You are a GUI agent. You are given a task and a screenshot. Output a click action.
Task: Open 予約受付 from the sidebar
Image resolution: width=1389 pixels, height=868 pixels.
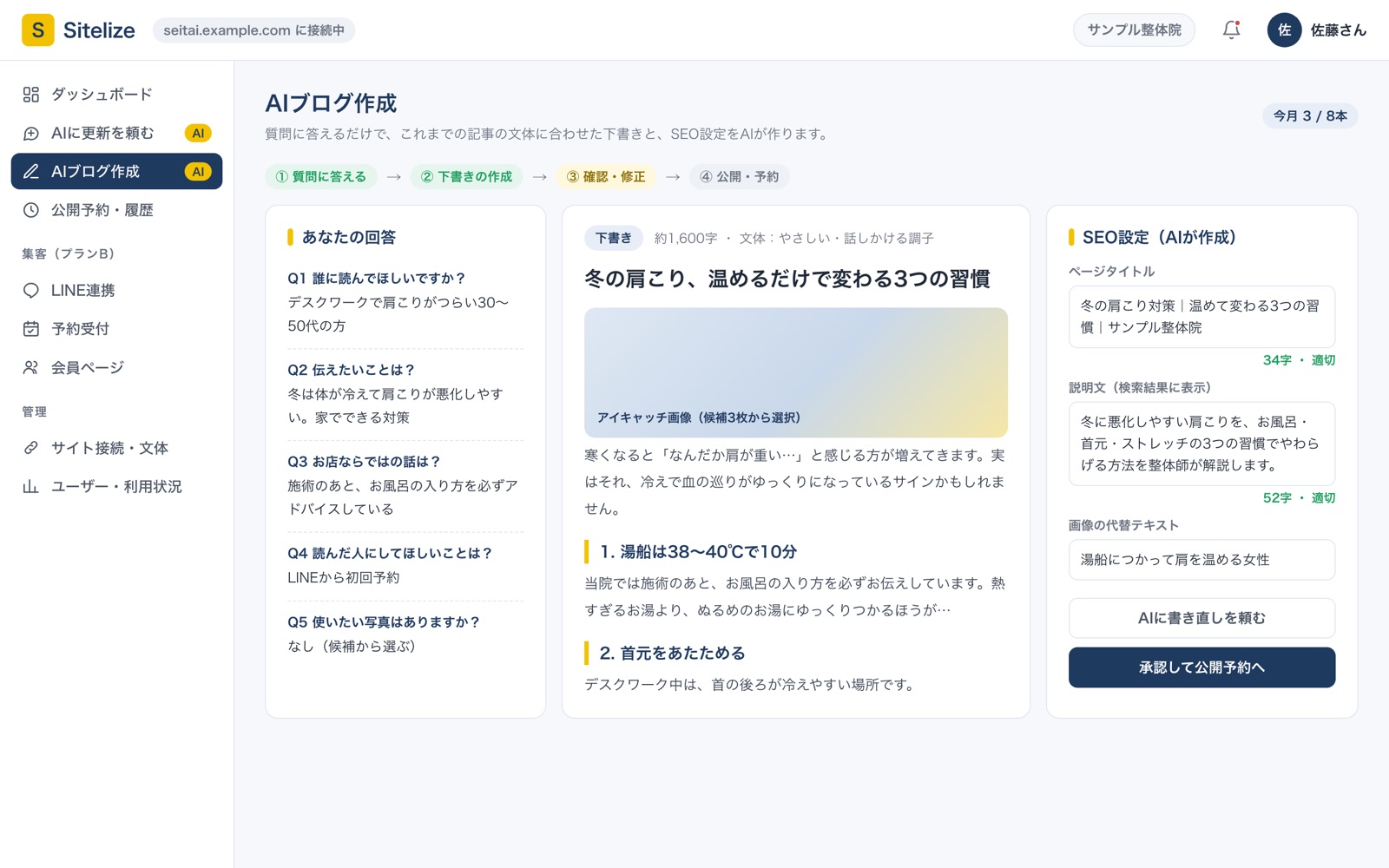(x=116, y=329)
